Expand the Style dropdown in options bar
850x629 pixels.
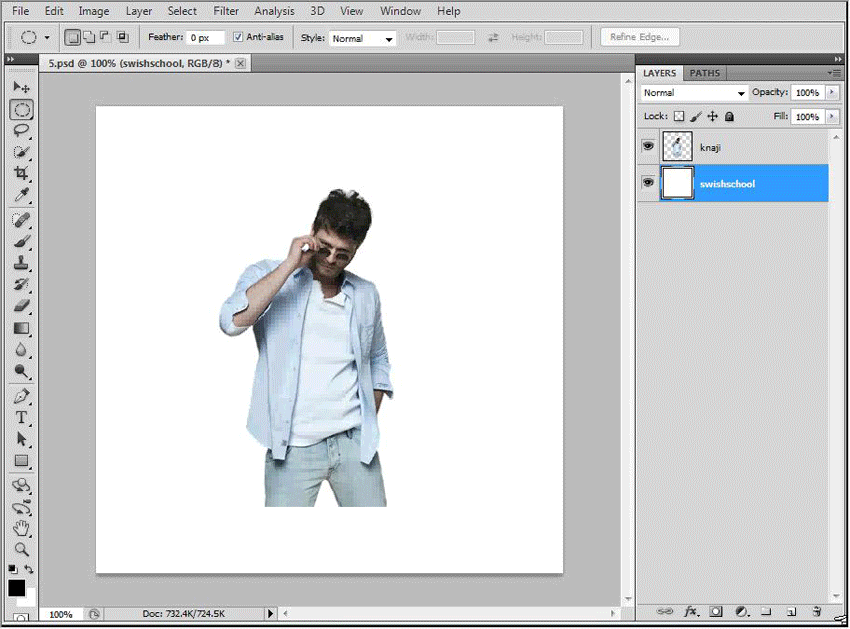pos(362,39)
